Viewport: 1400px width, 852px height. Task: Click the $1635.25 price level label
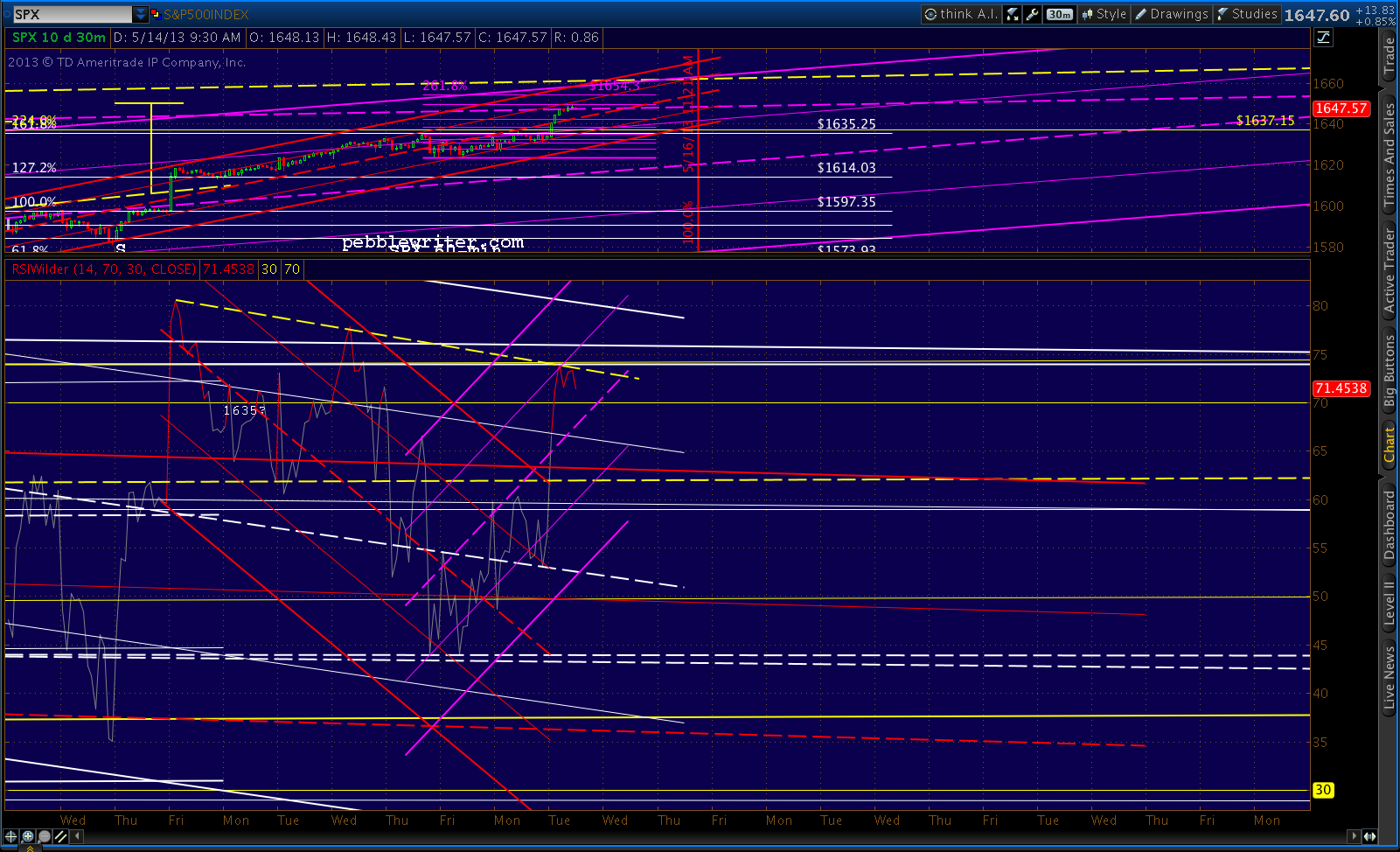(846, 124)
